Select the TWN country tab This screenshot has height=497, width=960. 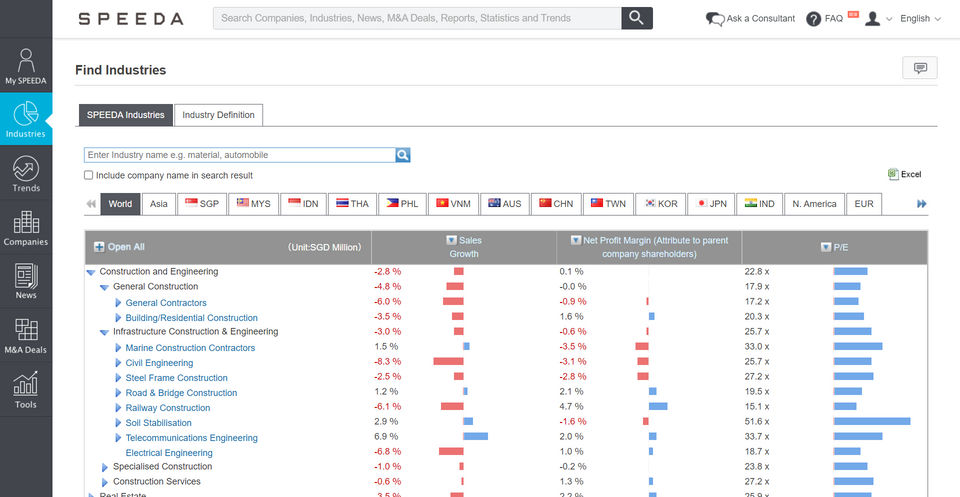609,204
